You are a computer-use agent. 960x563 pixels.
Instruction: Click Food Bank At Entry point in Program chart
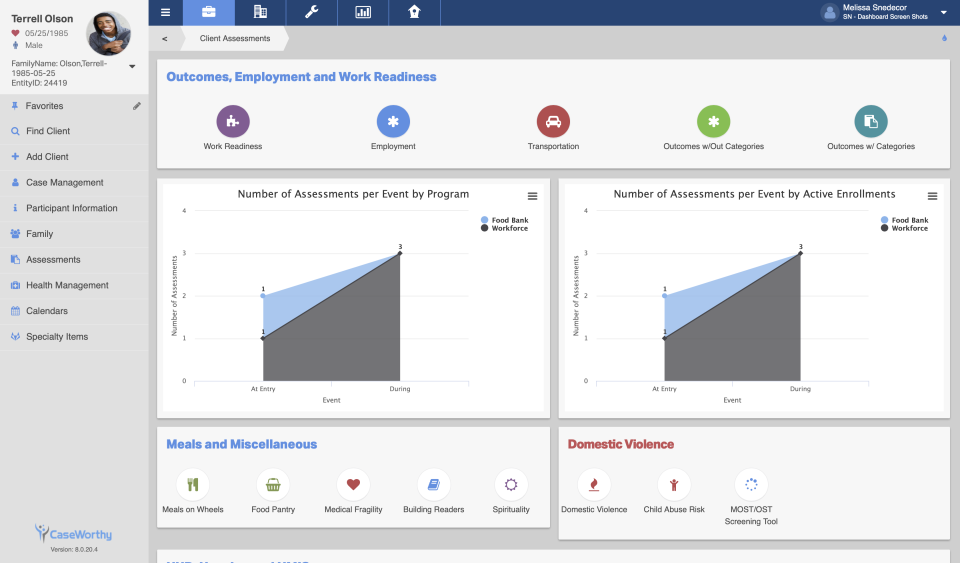pos(263,296)
